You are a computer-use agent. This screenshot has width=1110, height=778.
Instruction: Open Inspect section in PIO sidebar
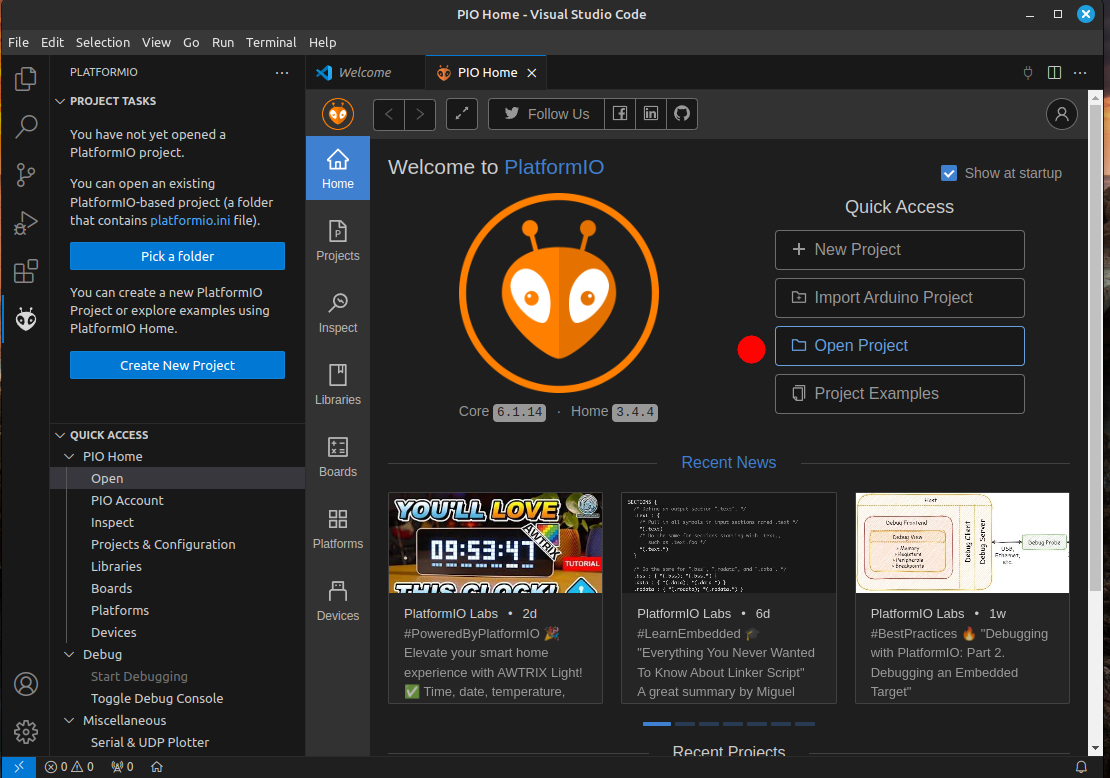coord(338,313)
